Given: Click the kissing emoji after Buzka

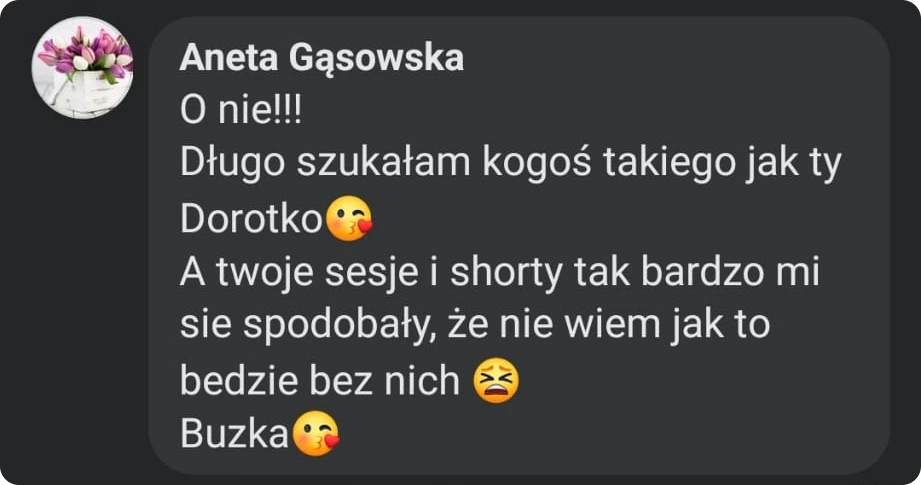Looking at the screenshot, I should pyautogui.click(x=317, y=433).
